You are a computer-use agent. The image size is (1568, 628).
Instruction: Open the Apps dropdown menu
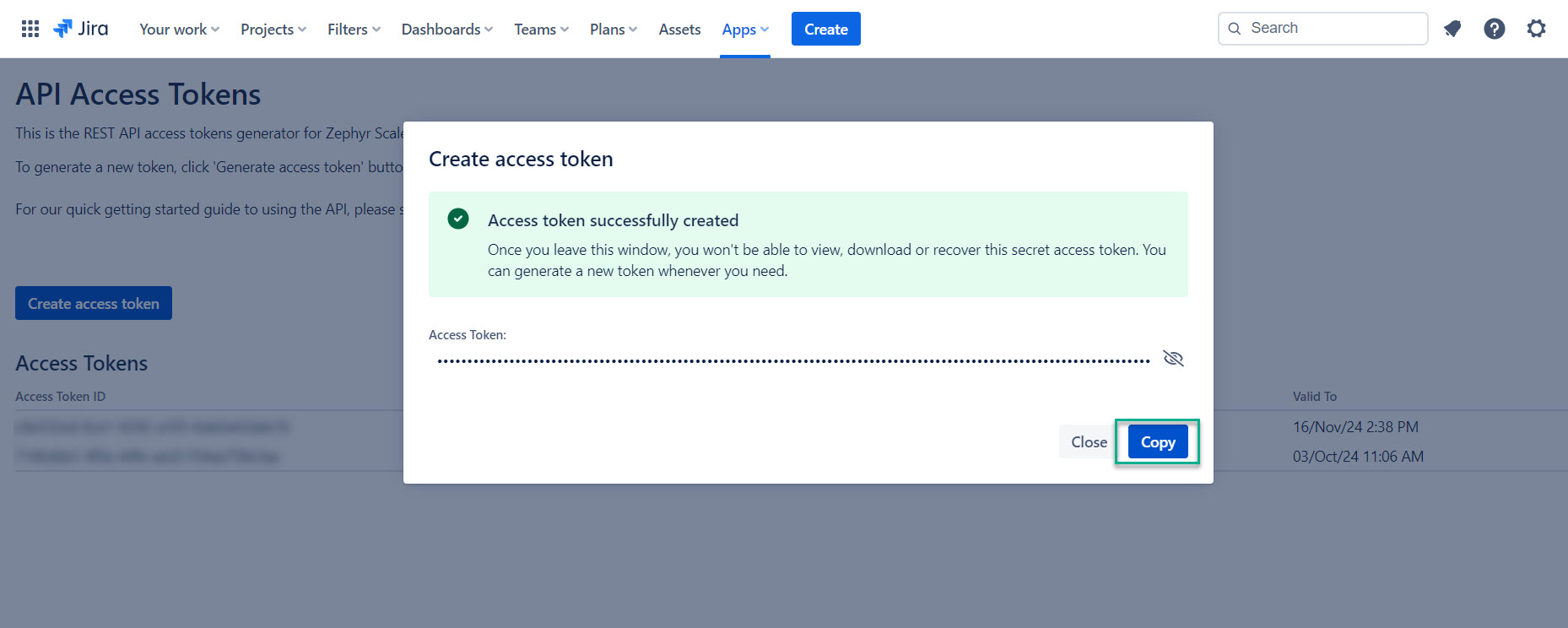tap(745, 30)
